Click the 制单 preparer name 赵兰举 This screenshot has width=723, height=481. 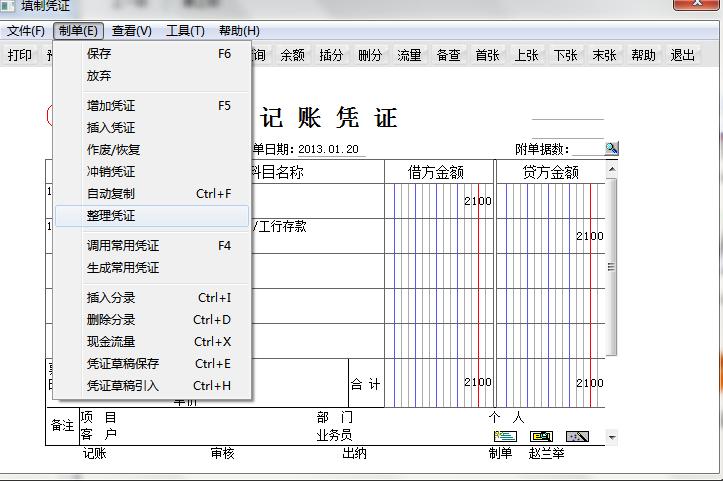point(546,453)
